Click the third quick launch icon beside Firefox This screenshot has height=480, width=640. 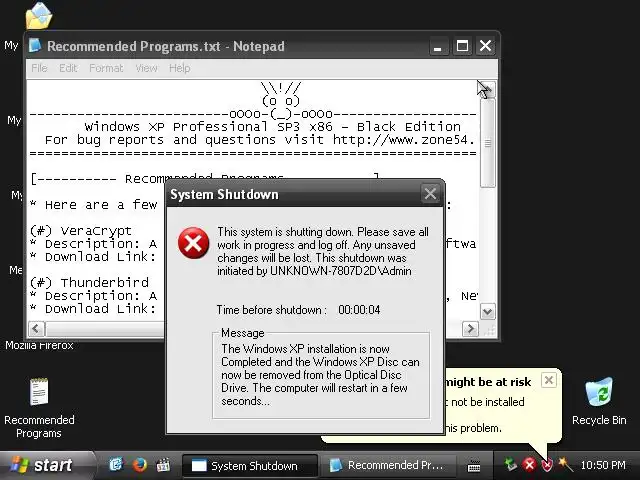click(x=163, y=465)
